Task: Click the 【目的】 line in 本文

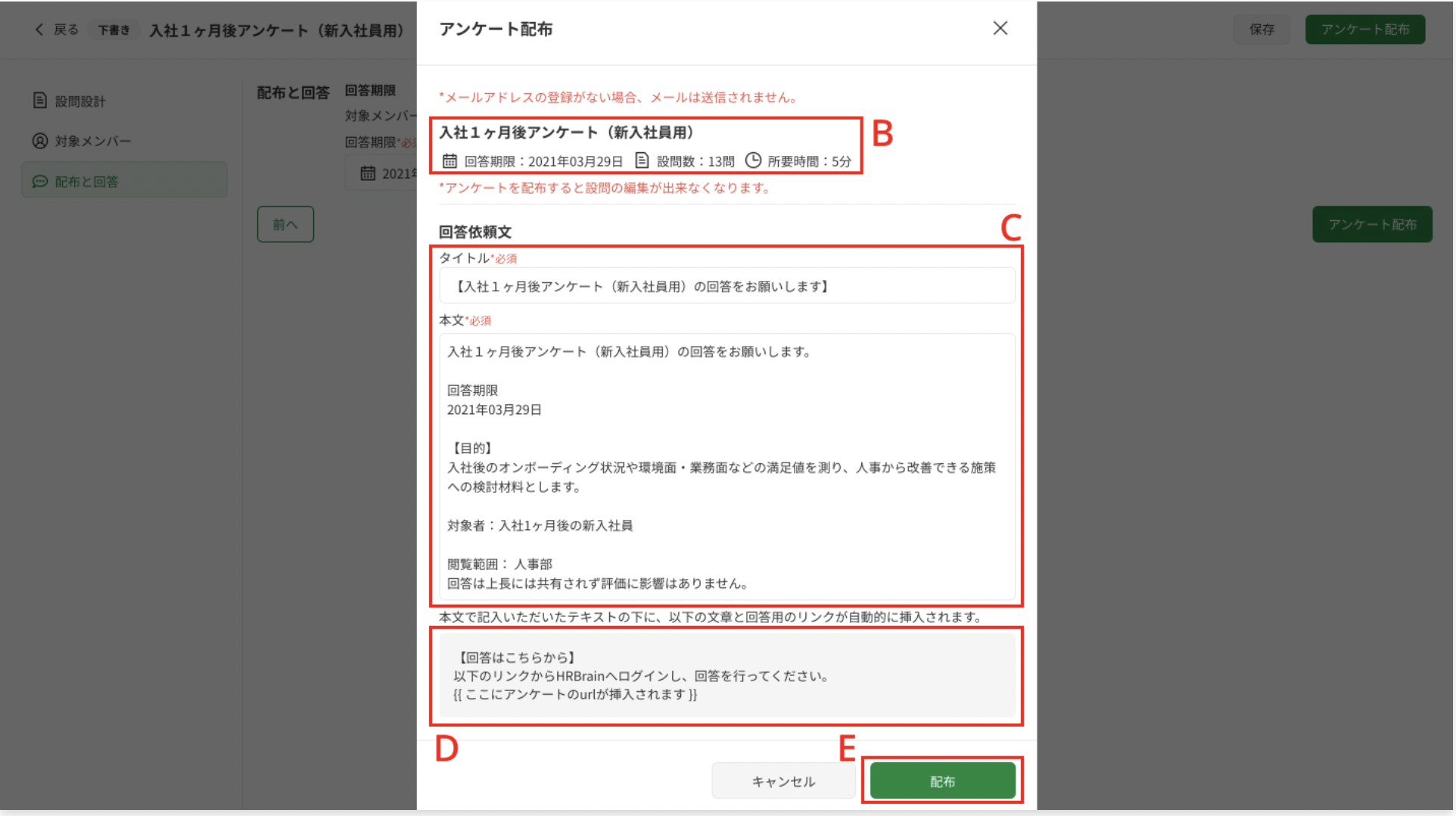Action: click(x=472, y=448)
